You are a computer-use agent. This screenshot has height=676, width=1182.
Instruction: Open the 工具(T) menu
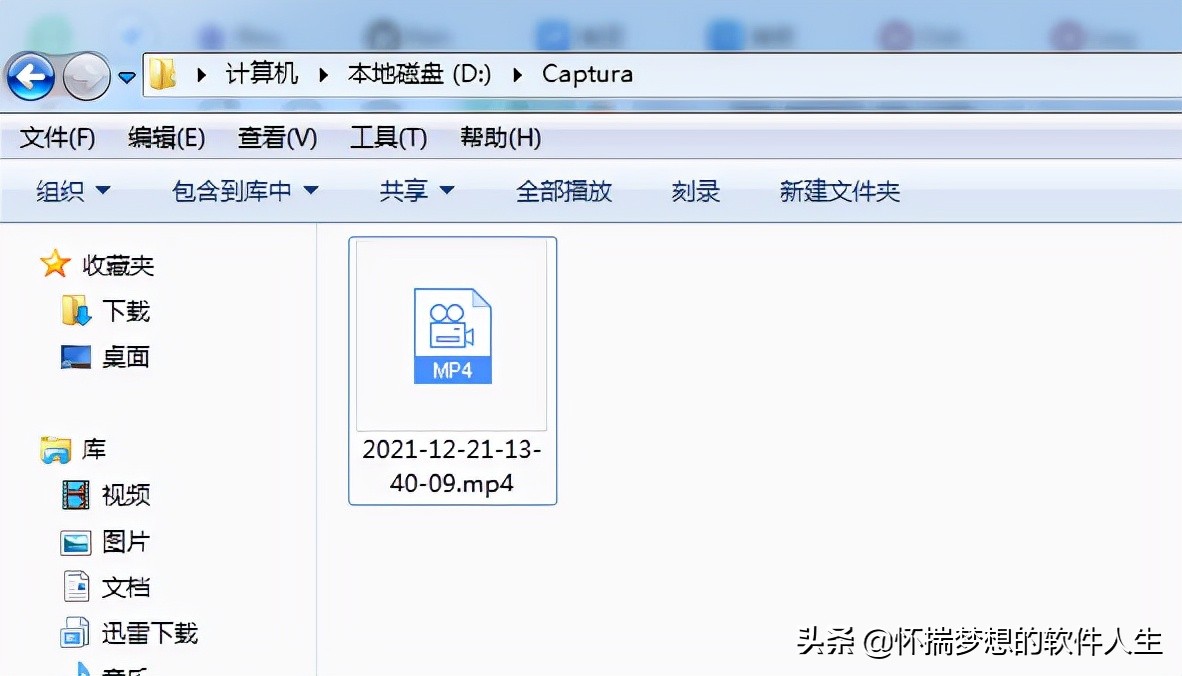389,137
